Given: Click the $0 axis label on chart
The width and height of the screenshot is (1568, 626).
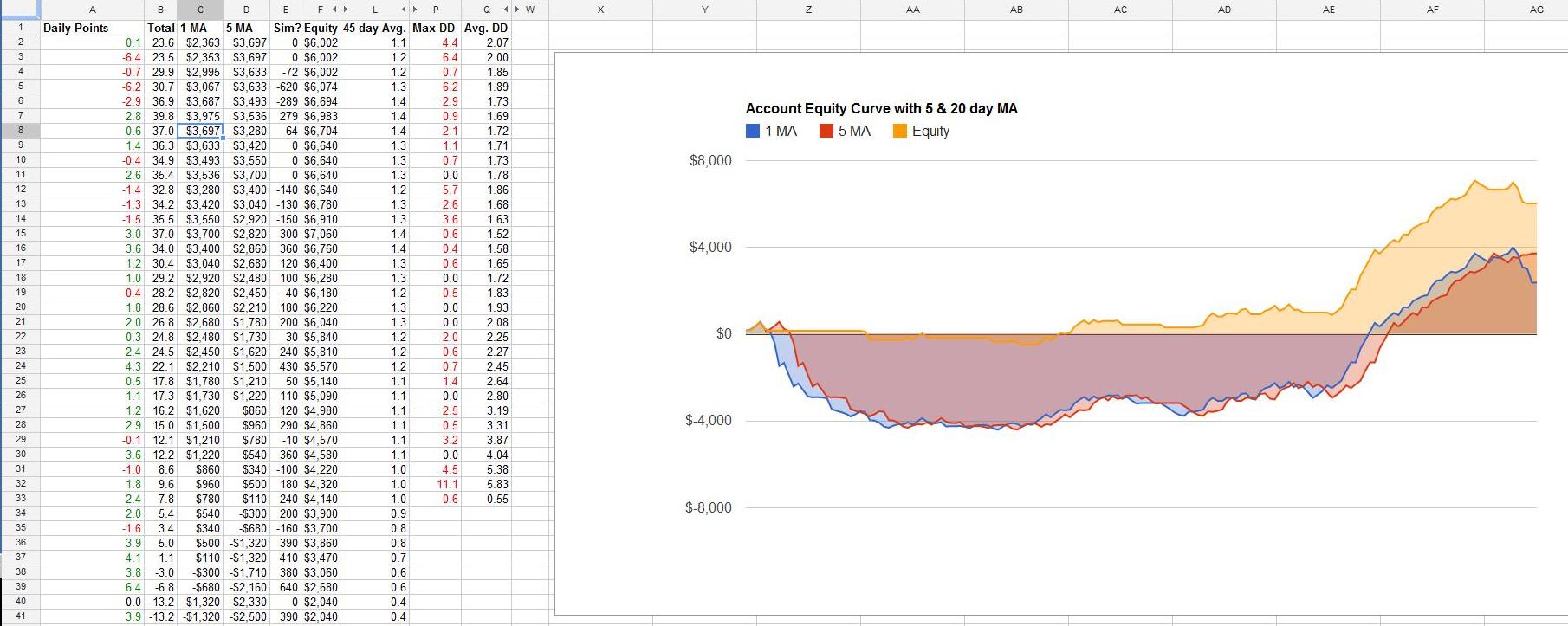Looking at the screenshot, I should click(x=723, y=334).
